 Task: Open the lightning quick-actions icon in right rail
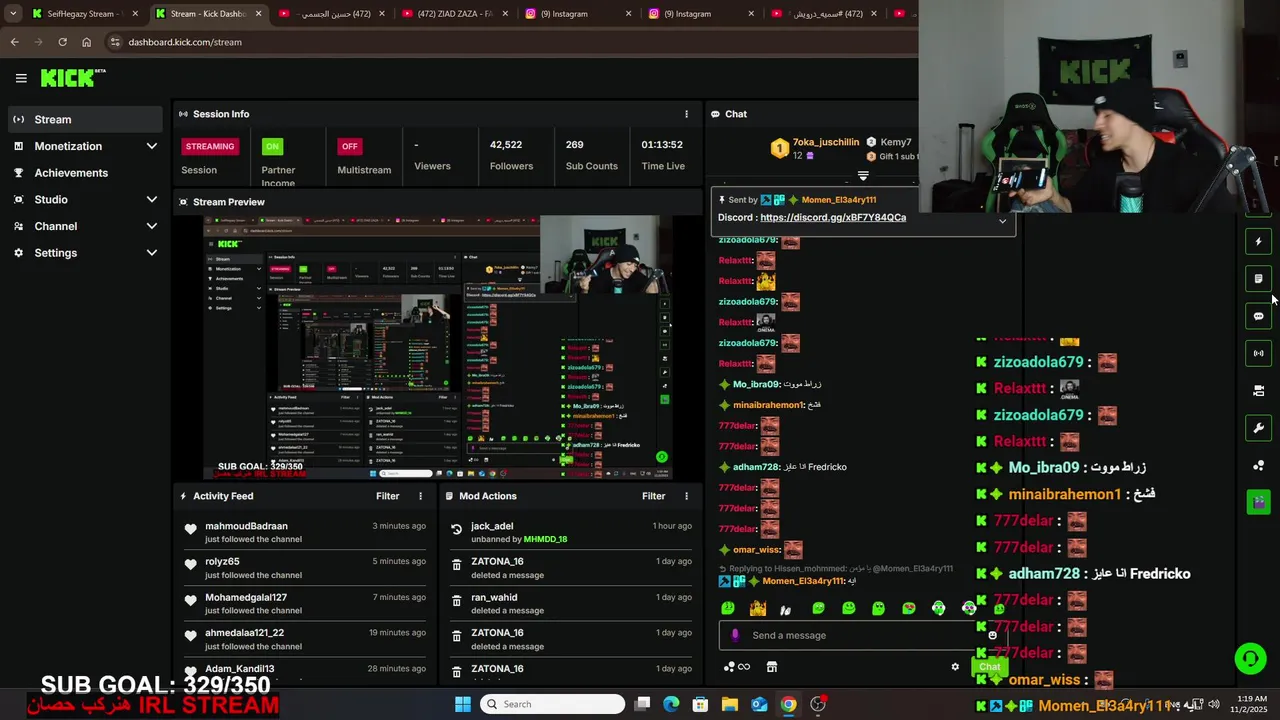[x=1258, y=241]
